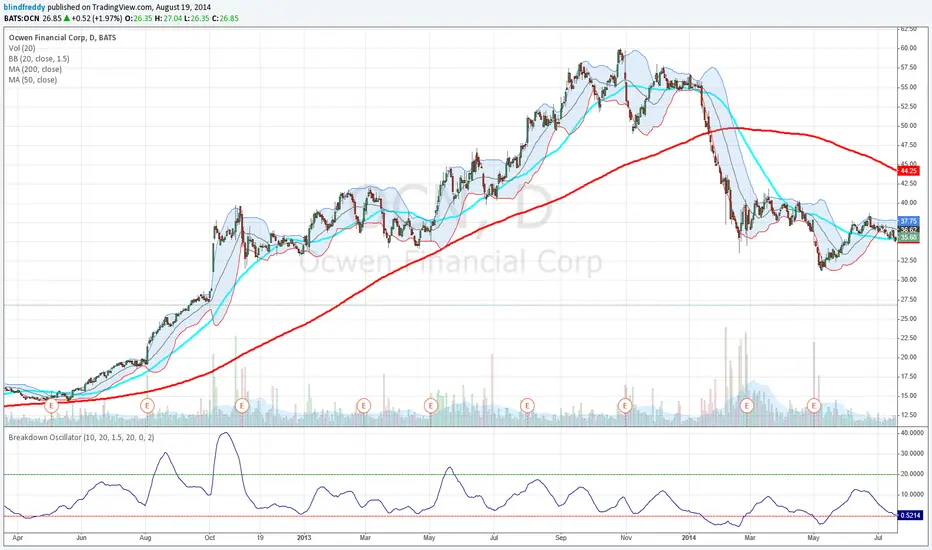The height and width of the screenshot is (550, 932).
Task: Click the earnings marker just before Mar 2014
Action: [x=747, y=406]
